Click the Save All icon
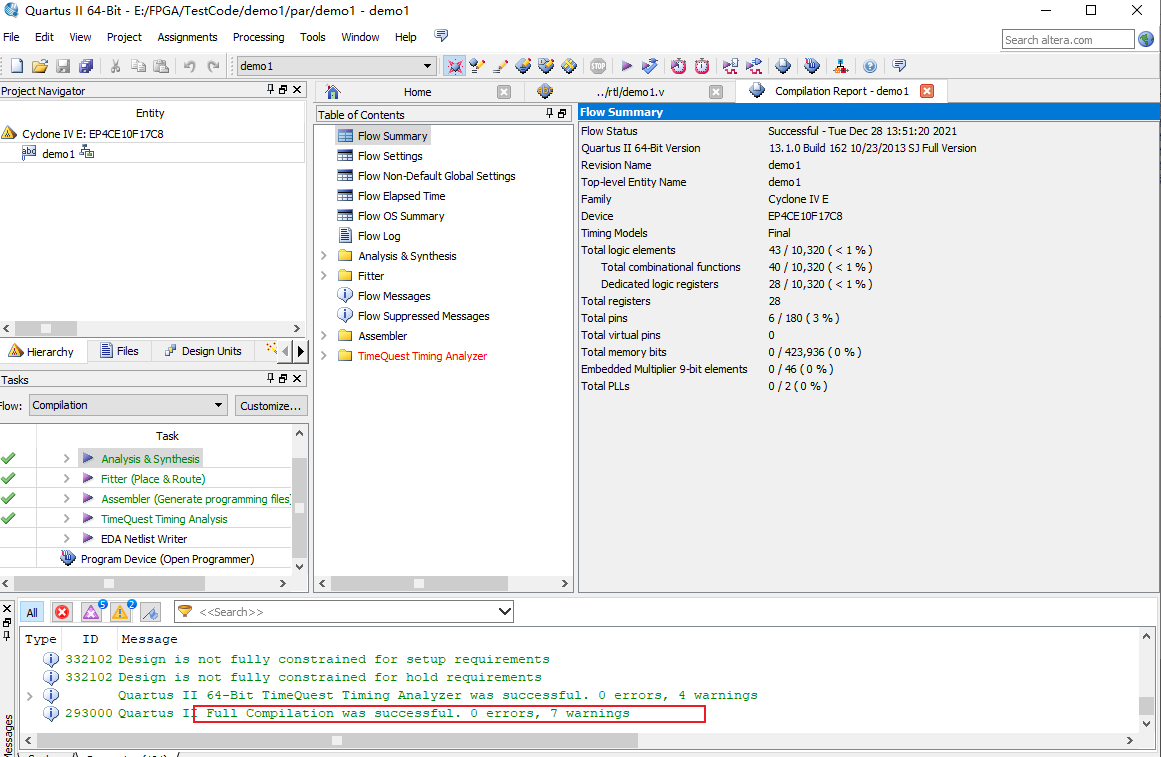 tap(86, 66)
